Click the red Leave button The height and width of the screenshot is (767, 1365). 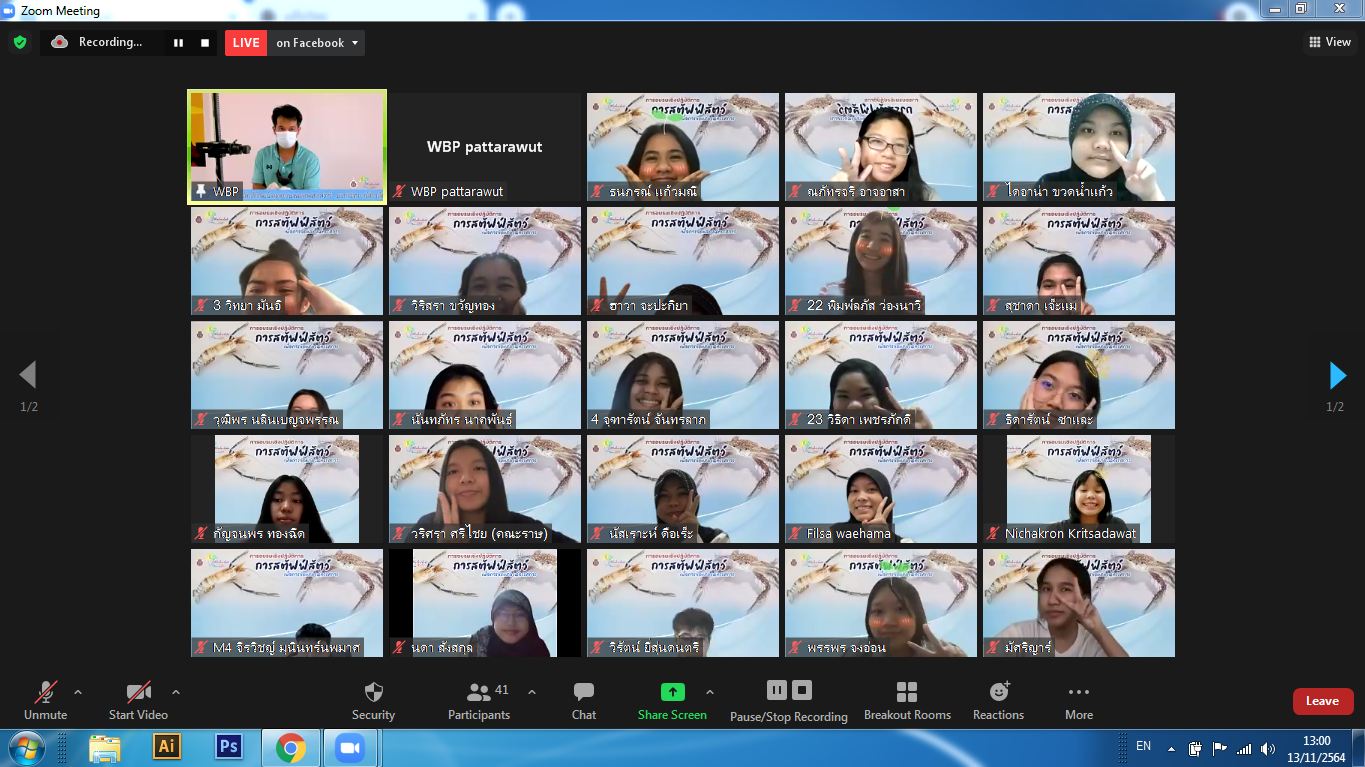(1322, 701)
